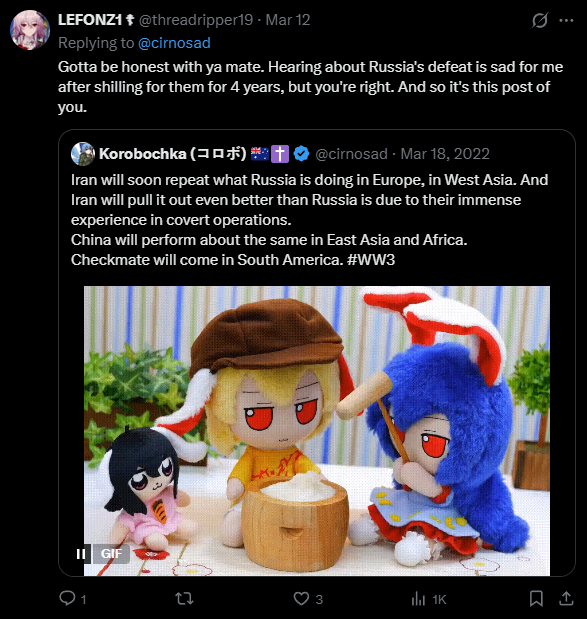Repost this tweet via the retweet icon
The width and height of the screenshot is (587, 619).
[x=184, y=598]
